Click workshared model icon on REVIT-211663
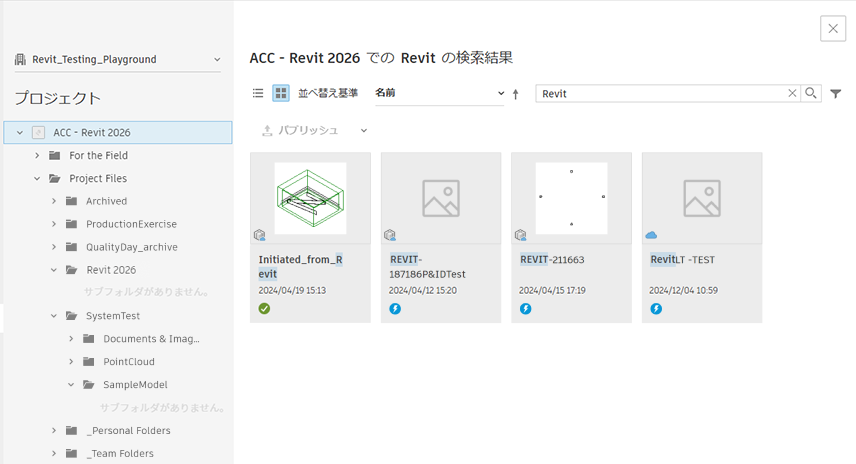This screenshot has height=464, width=856. (x=521, y=235)
